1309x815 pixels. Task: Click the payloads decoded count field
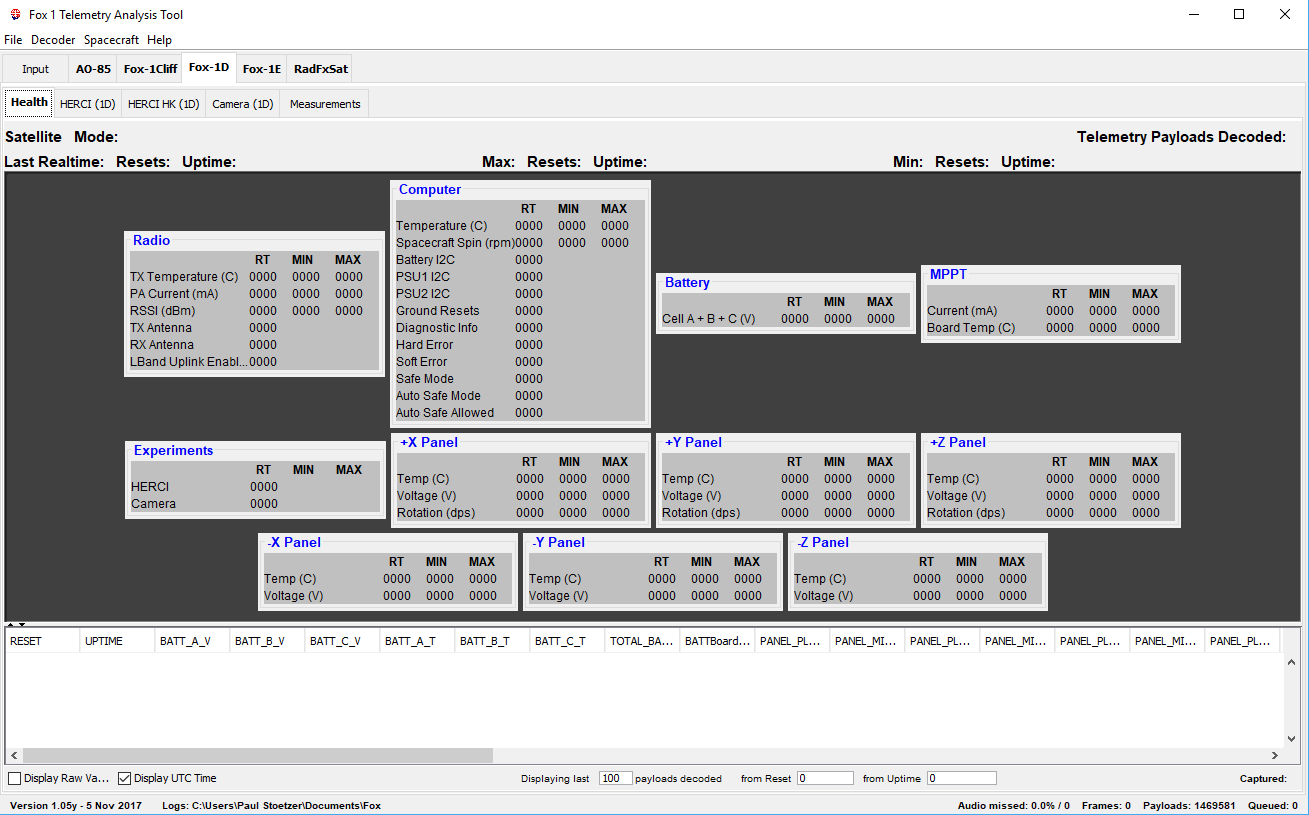coord(615,778)
